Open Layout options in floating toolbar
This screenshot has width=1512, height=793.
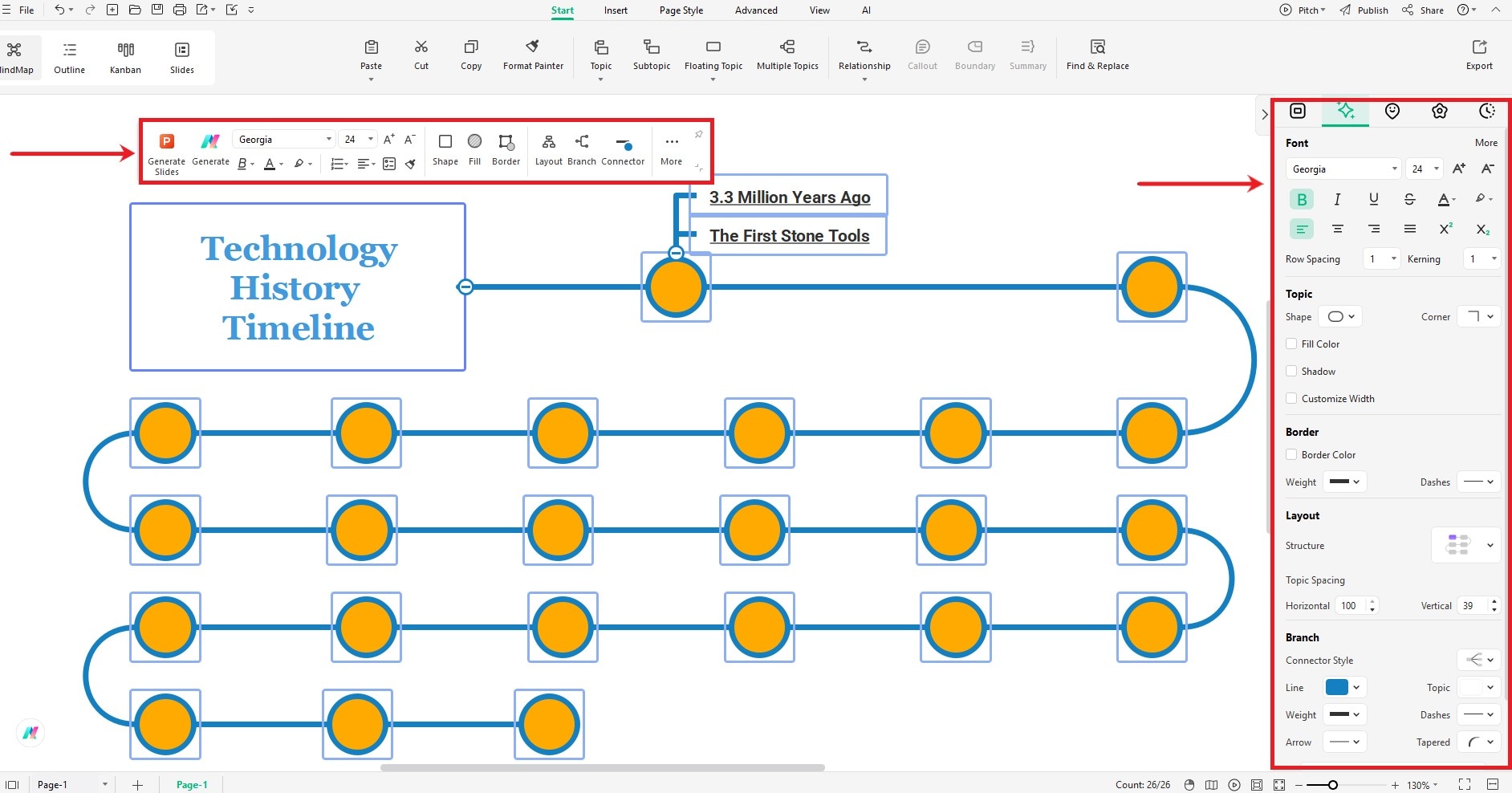(x=549, y=150)
